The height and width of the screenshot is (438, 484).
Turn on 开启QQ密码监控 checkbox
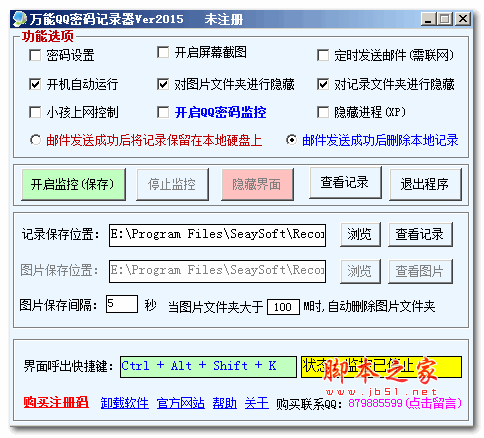(163, 112)
